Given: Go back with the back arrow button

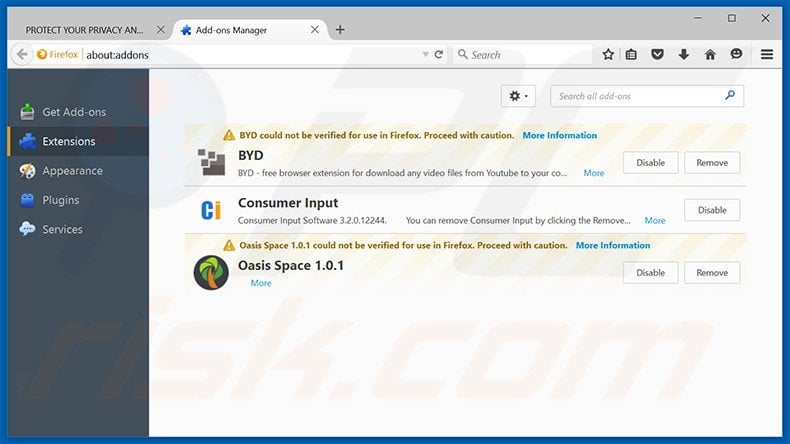Looking at the screenshot, I should click(22, 54).
